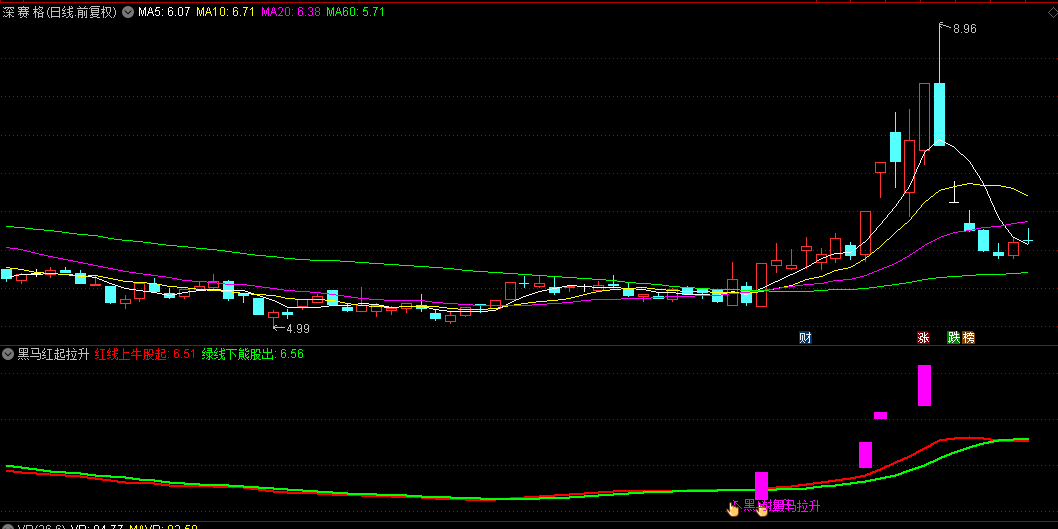Click the tall cyan candle under 8.96

[939, 114]
